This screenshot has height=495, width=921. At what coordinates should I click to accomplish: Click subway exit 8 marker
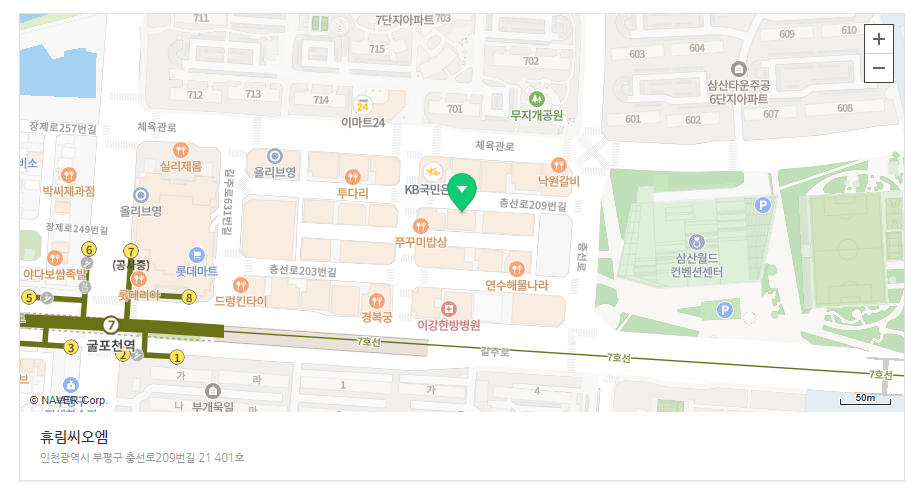[x=189, y=297]
